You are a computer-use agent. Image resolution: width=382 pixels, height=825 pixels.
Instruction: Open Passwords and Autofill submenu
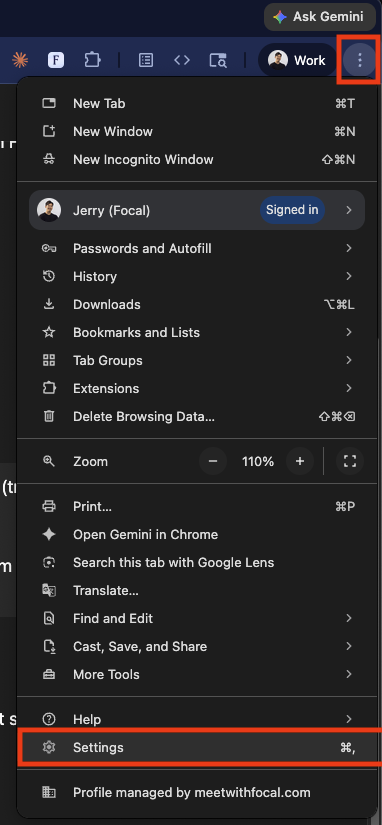198,248
